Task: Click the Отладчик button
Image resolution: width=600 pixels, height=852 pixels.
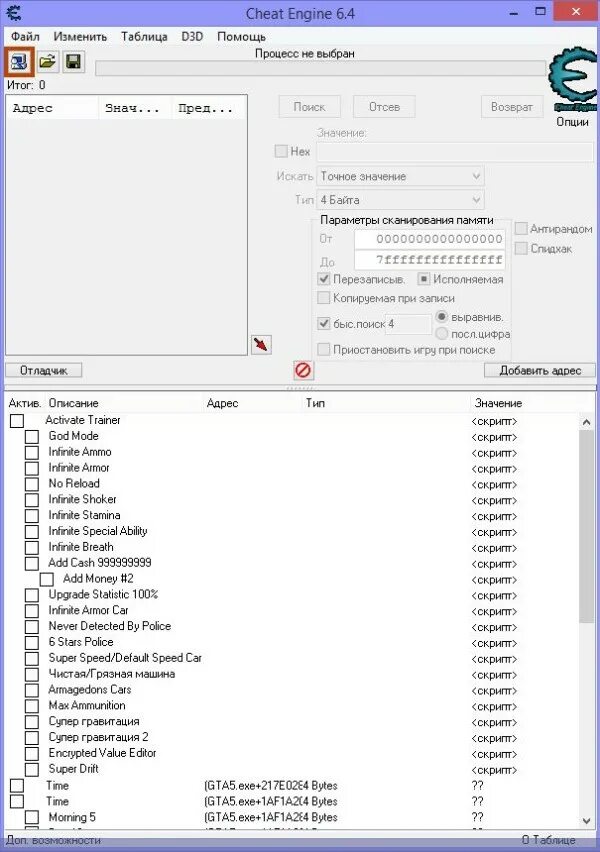Action: (43, 370)
